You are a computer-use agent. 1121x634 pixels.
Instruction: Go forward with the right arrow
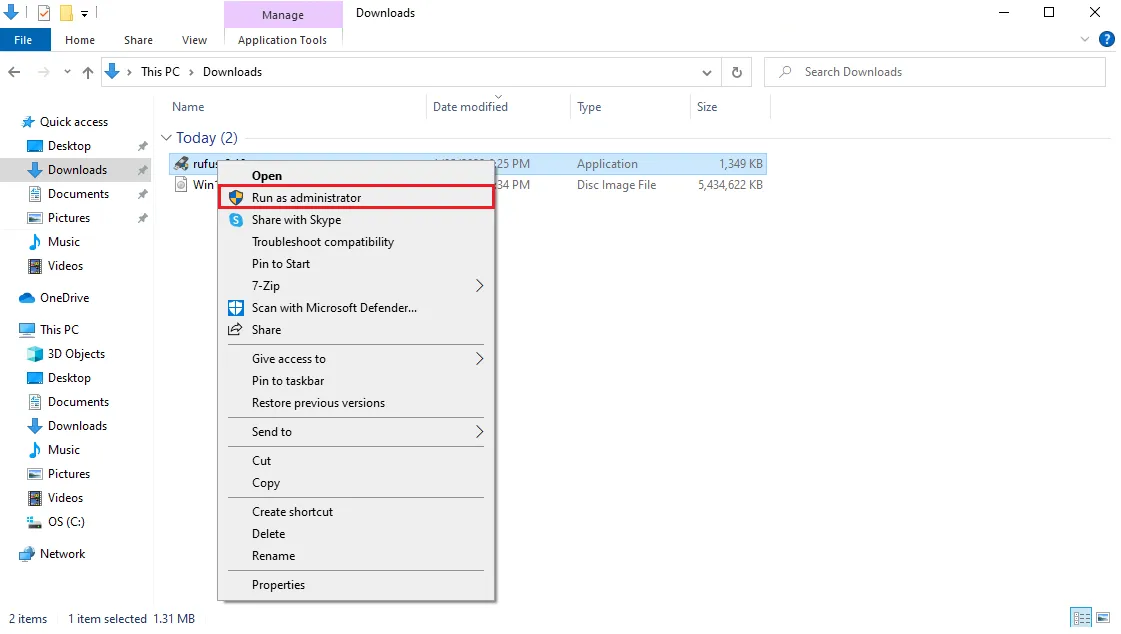click(x=44, y=72)
